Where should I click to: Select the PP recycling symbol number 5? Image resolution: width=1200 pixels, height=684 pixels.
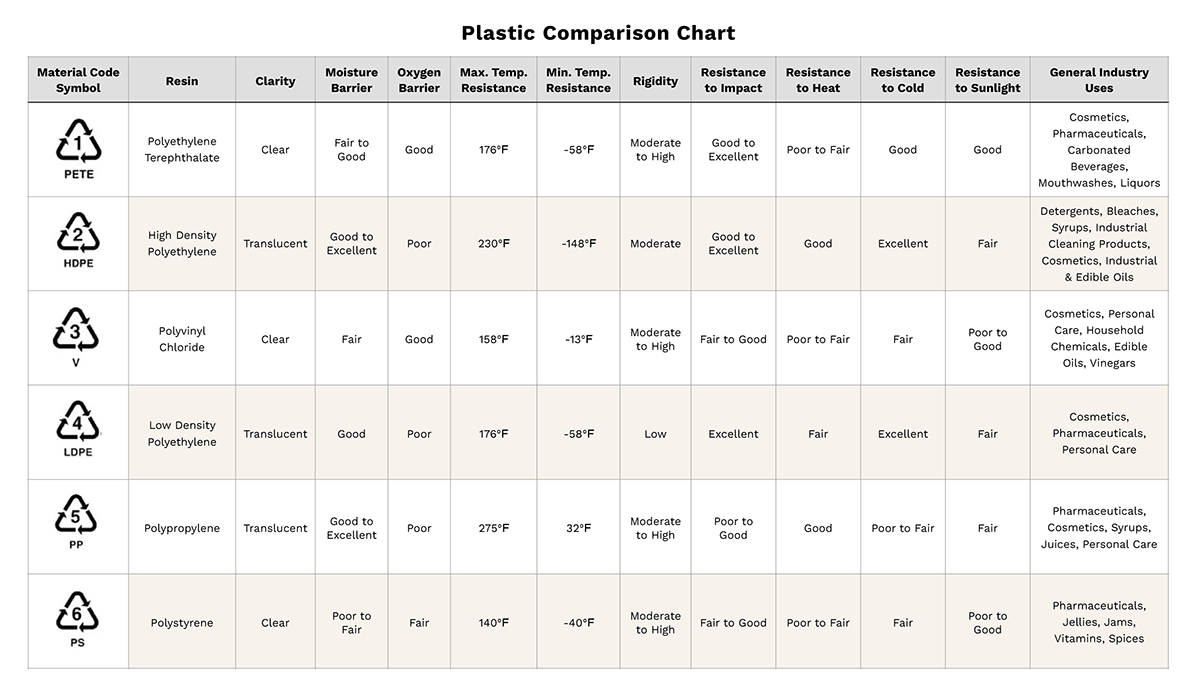77,520
